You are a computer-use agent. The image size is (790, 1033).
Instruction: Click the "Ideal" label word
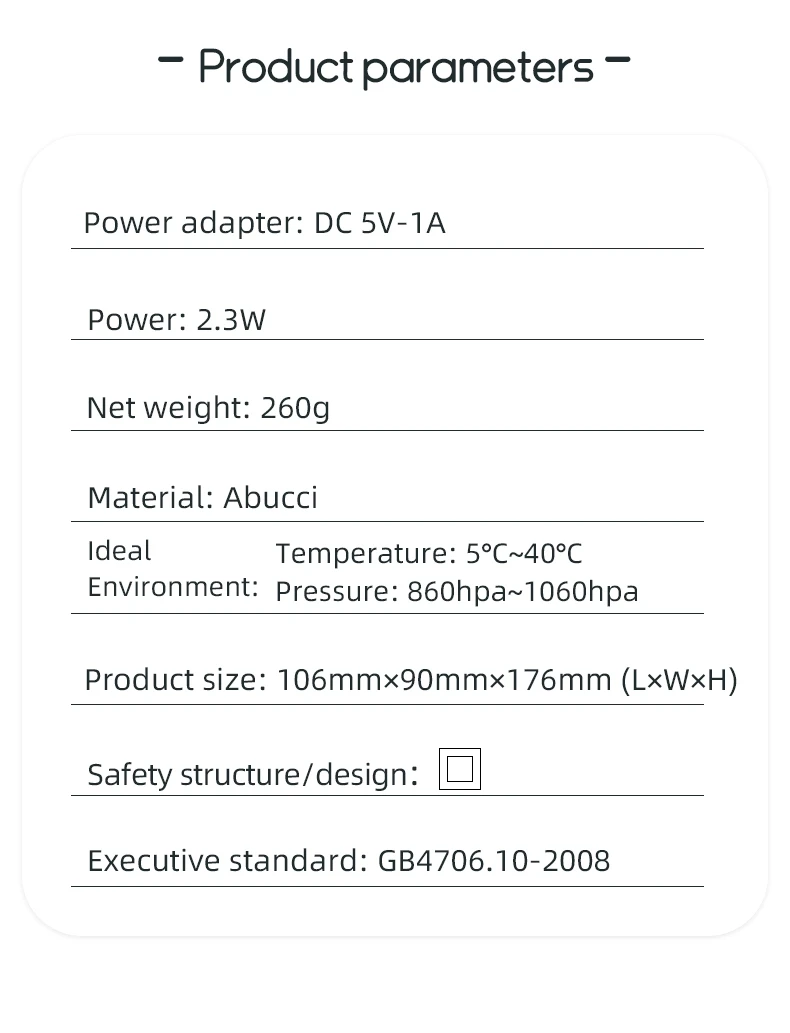(119, 551)
